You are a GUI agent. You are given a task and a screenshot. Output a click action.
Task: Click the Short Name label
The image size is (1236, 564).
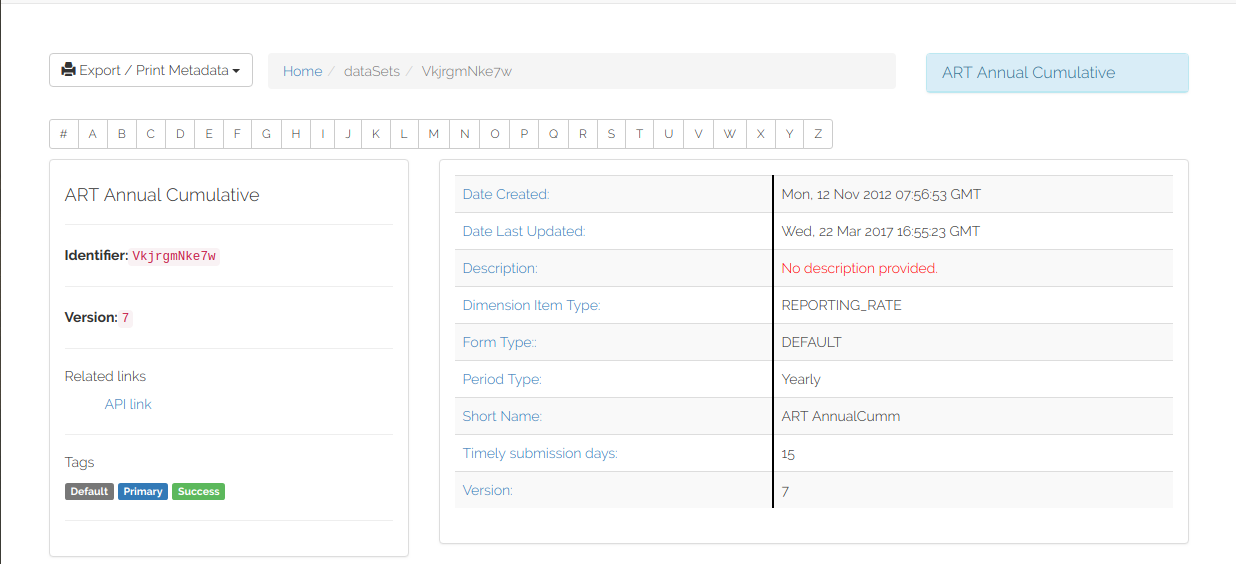coord(502,416)
